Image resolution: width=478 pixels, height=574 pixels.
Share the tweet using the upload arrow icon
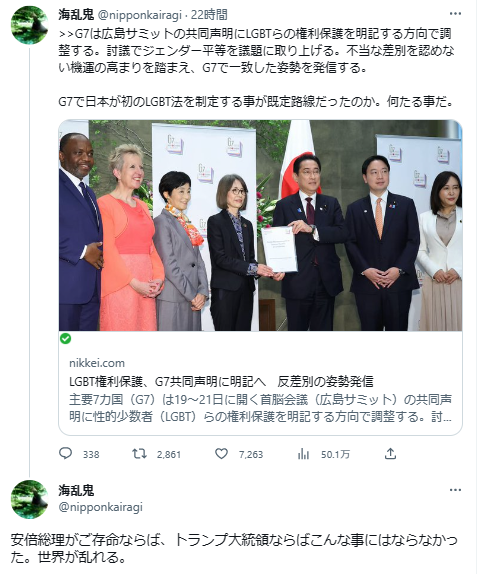coord(391,454)
